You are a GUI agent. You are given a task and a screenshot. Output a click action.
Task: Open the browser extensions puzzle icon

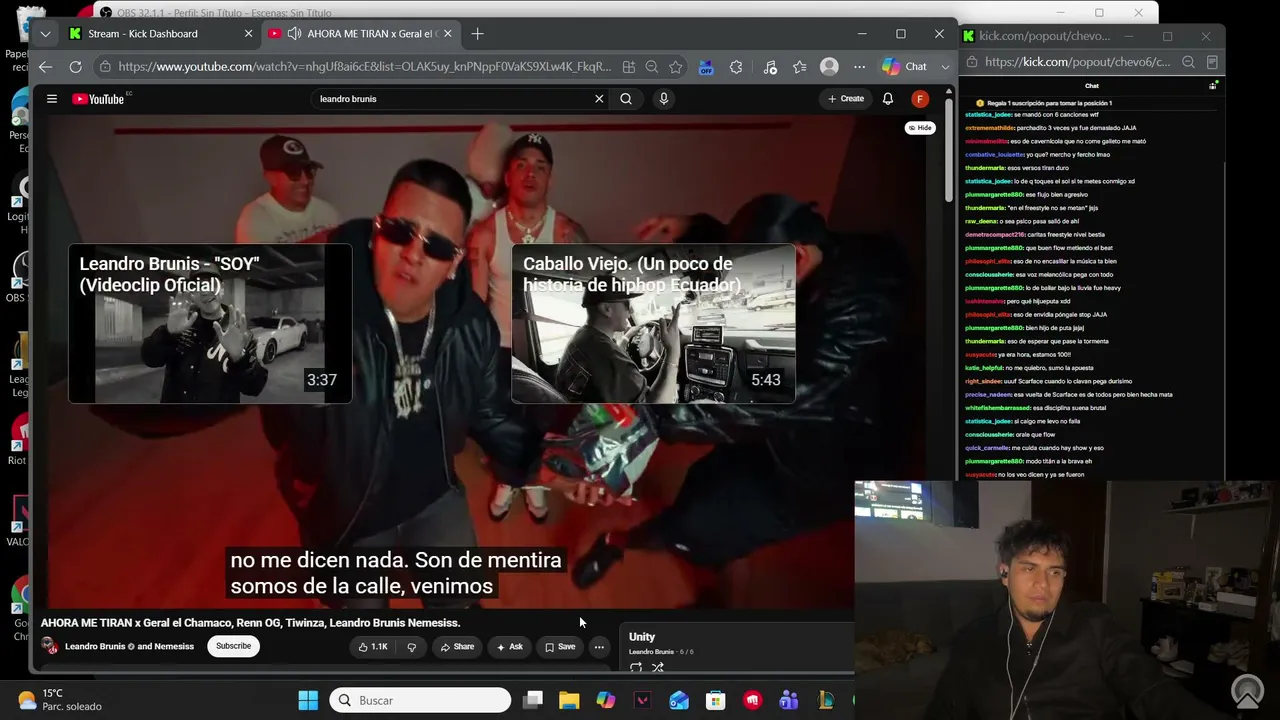click(x=737, y=67)
